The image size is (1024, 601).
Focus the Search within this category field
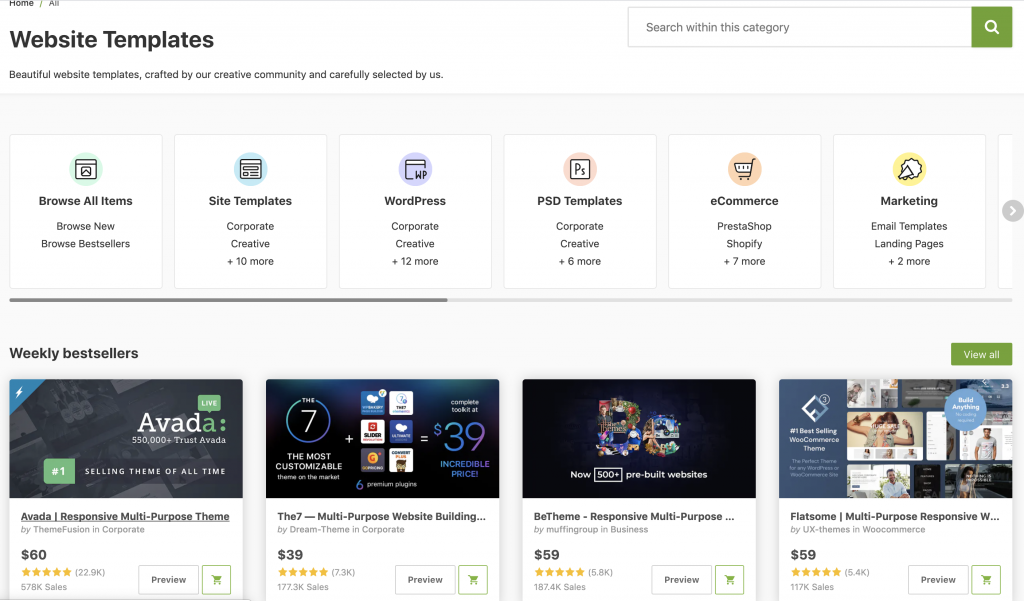click(799, 27)
